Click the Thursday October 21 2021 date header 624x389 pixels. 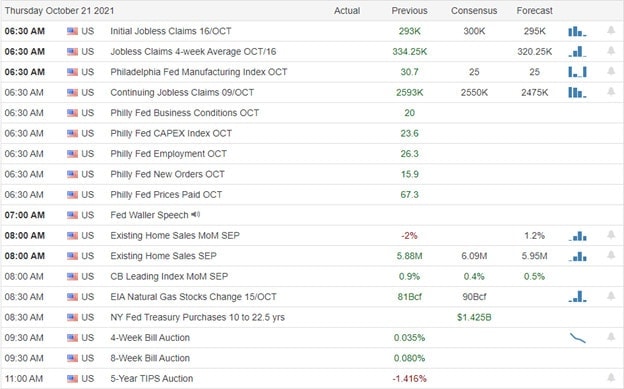click(x=59, y=11)
